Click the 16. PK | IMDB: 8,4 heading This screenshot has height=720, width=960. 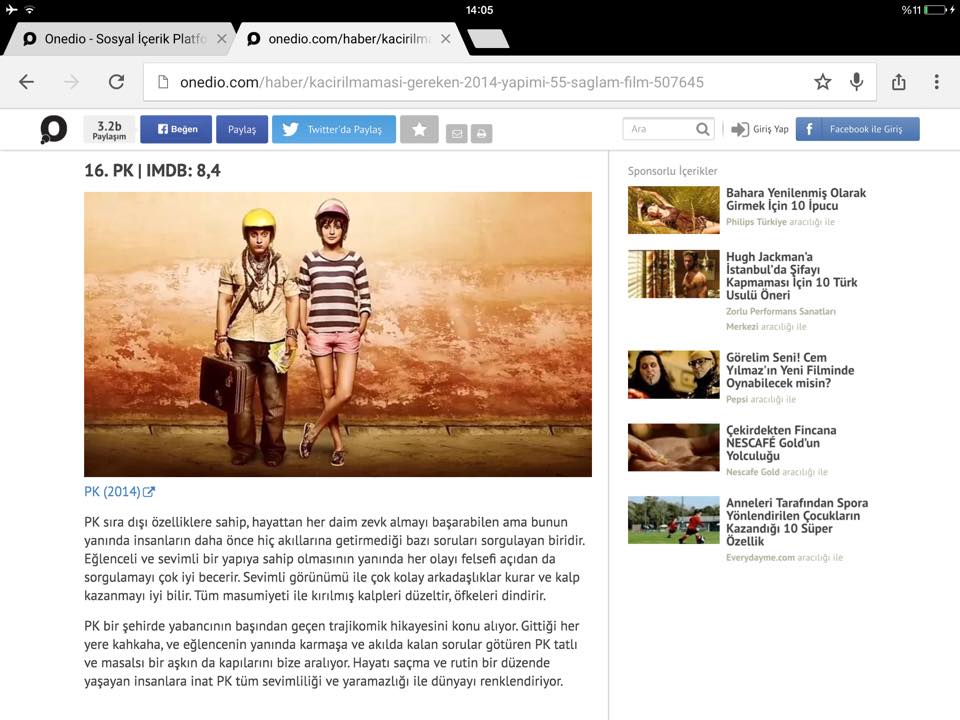152,170
